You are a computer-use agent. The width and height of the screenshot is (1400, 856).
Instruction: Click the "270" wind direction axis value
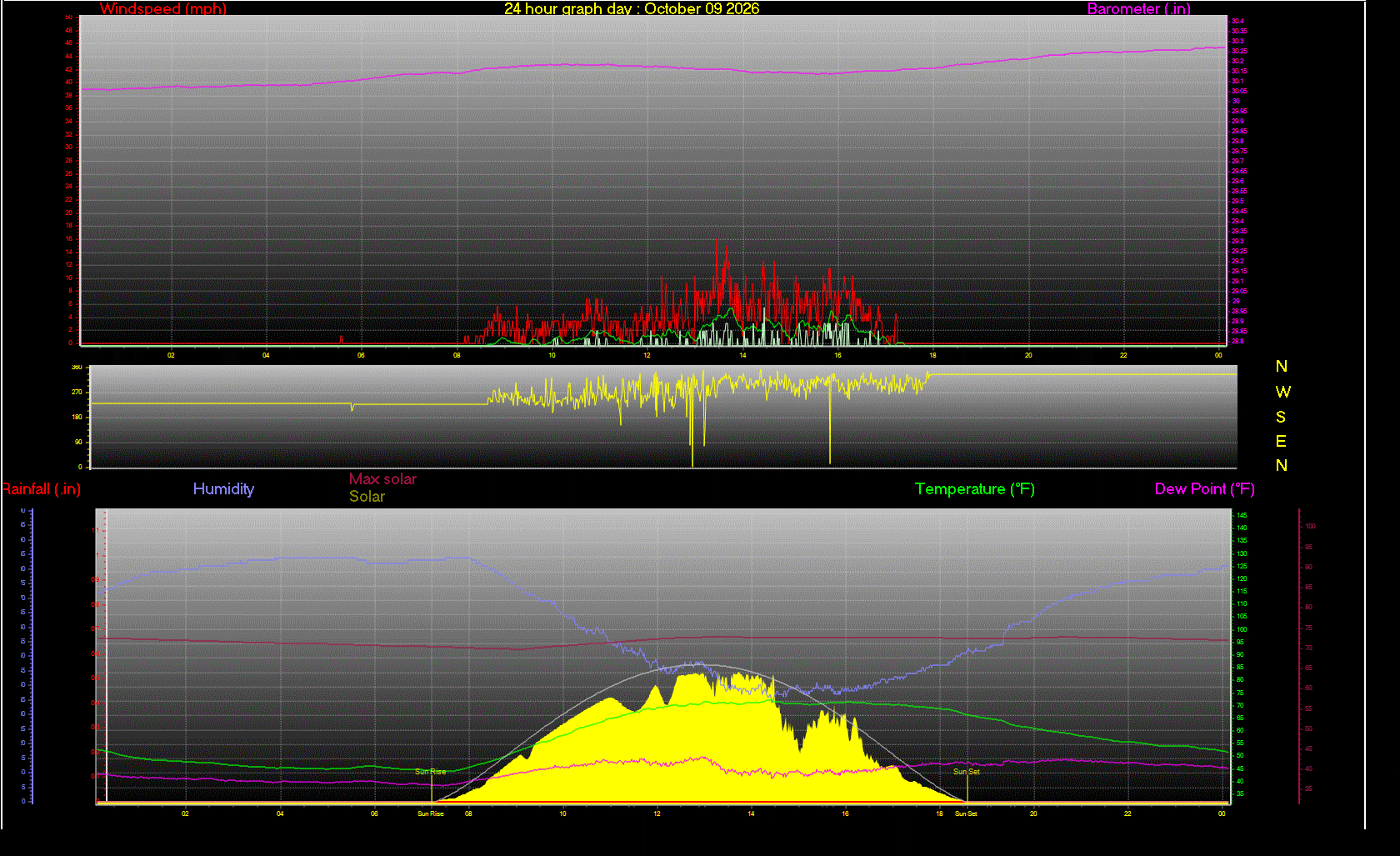click(x=77, y=392)
